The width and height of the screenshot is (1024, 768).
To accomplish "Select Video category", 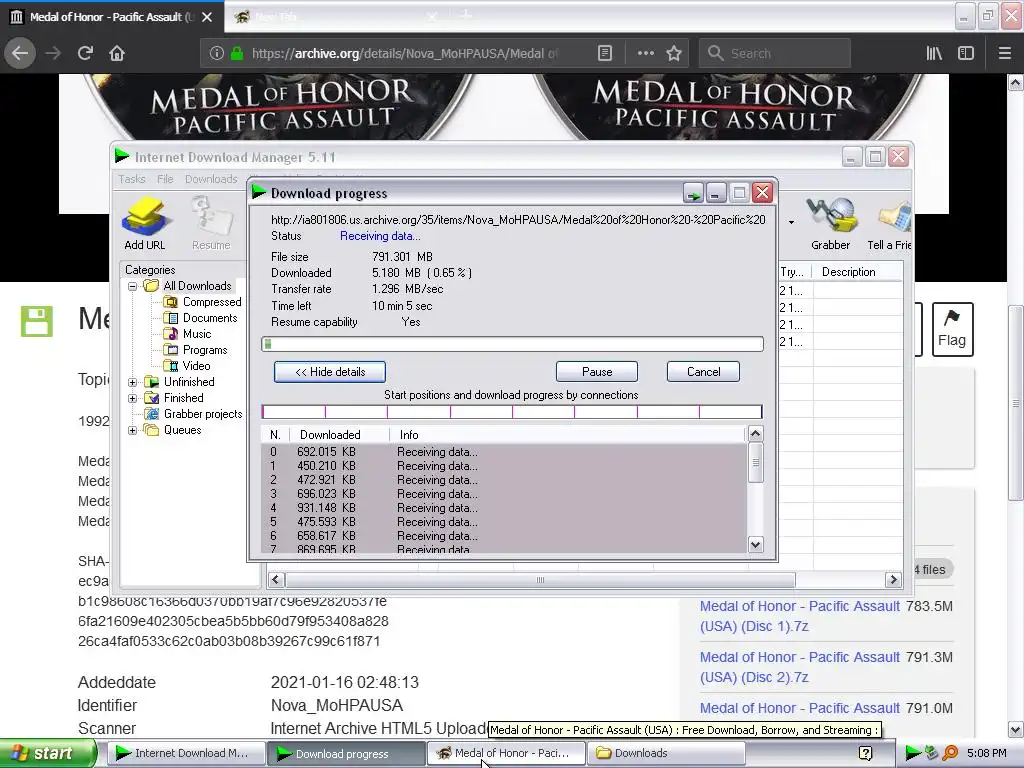I will click(x=187, y=366).
